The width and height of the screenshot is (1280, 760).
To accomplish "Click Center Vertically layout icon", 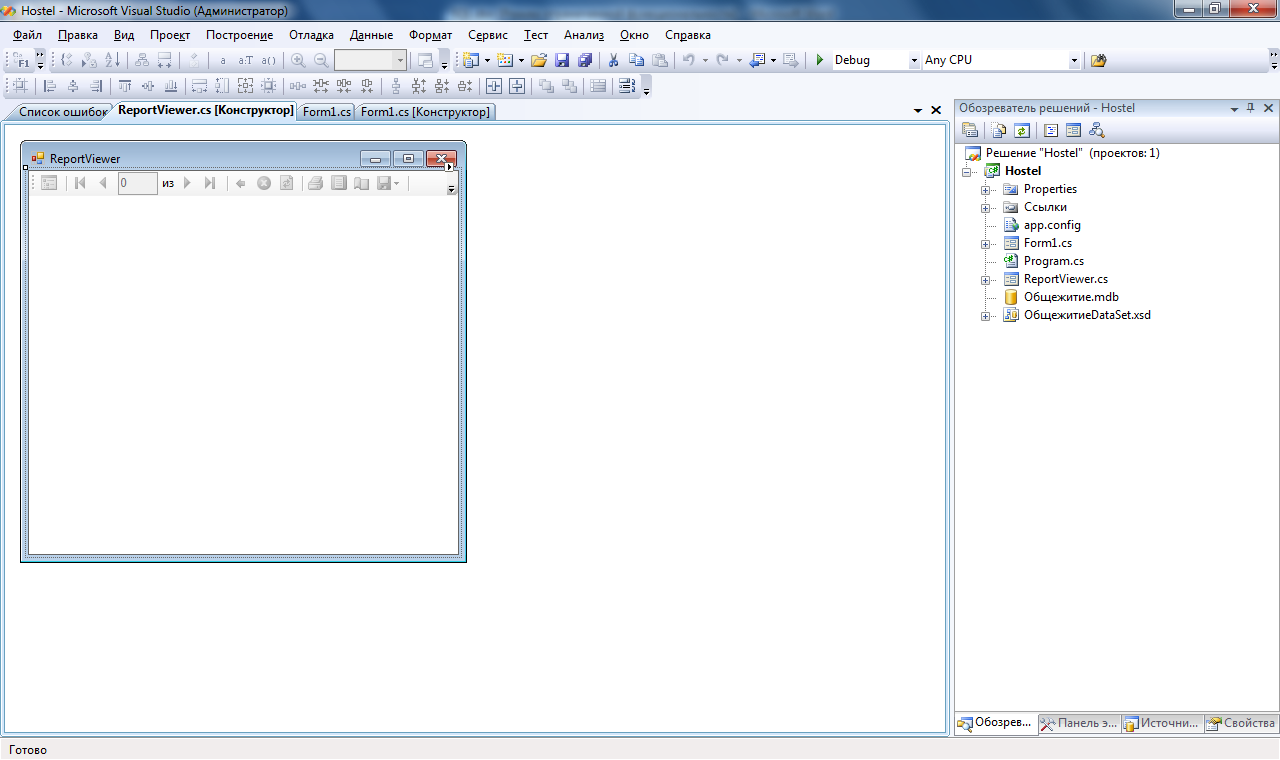I will (x=516, y=86).
